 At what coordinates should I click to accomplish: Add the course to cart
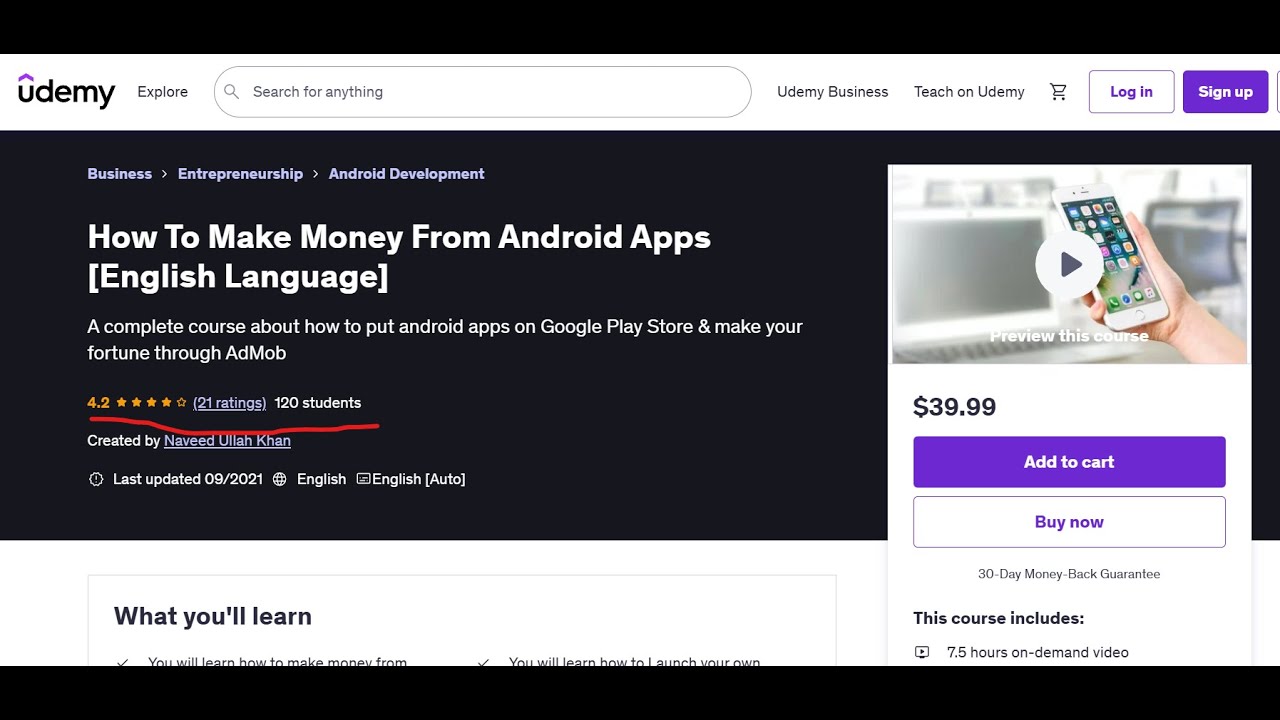click(x=1069, y=462)
